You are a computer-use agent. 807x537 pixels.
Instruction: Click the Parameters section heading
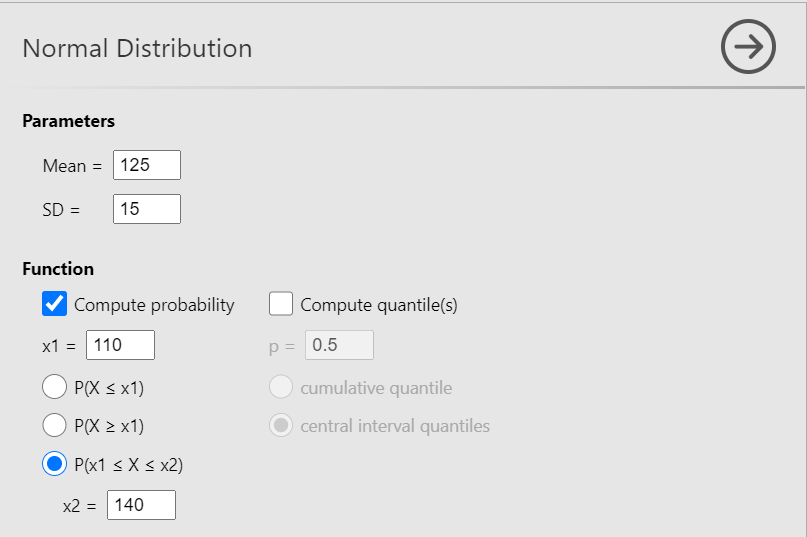click(68, 121)
